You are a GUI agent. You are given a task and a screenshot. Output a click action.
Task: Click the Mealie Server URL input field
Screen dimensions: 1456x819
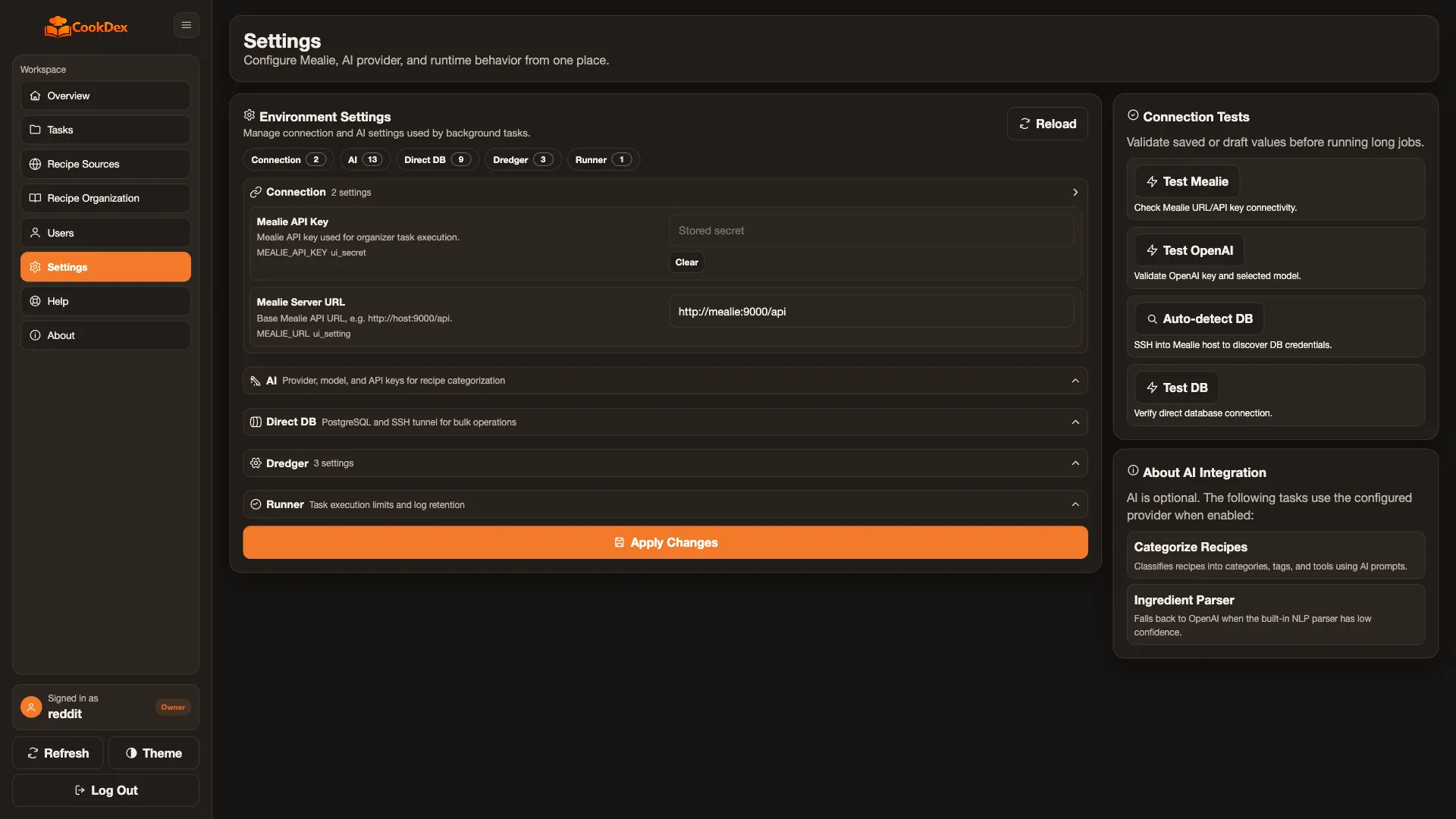pyautogui.click(x=871, y=312)
